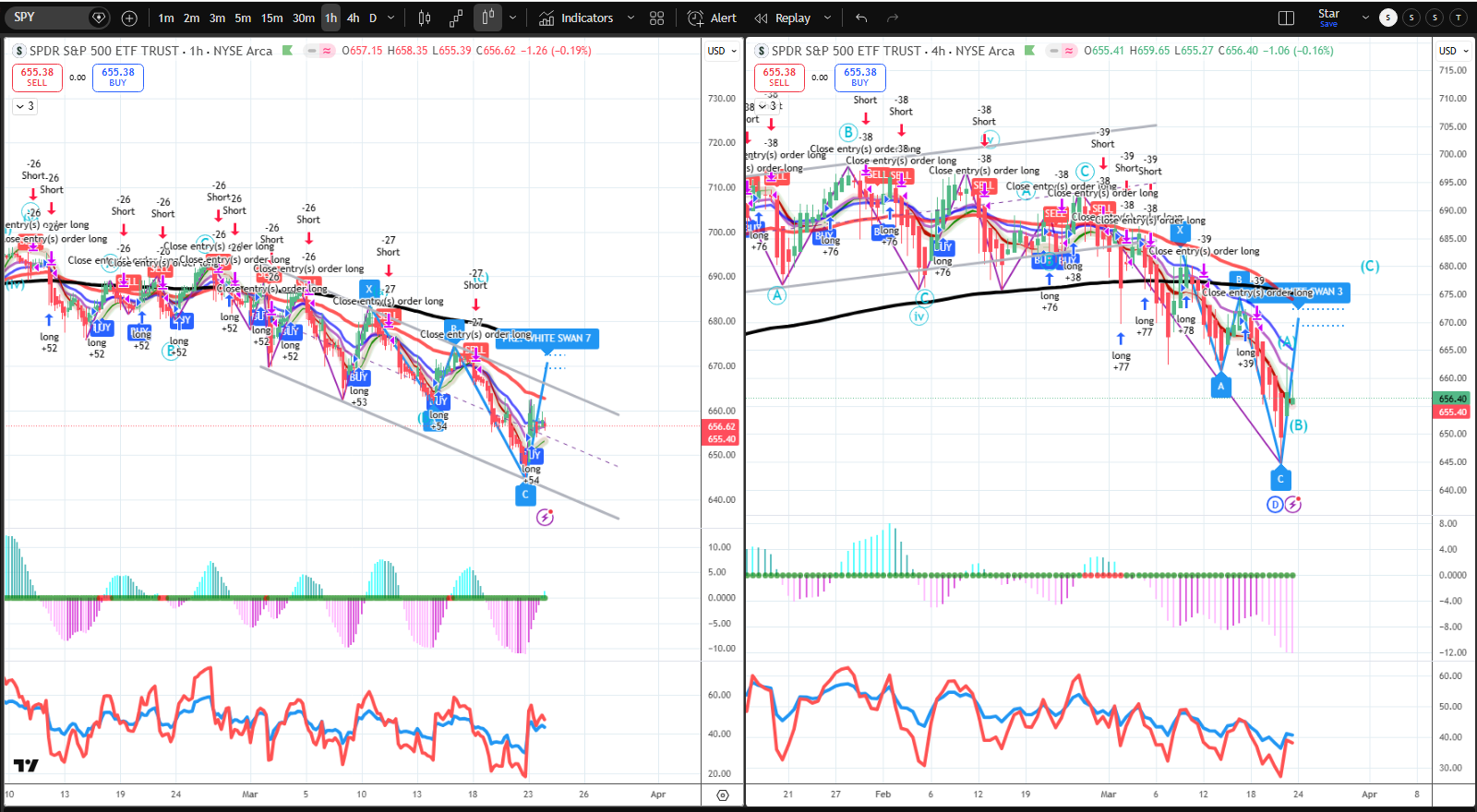Click the T circle icon in toolbar

(1458, 18)
